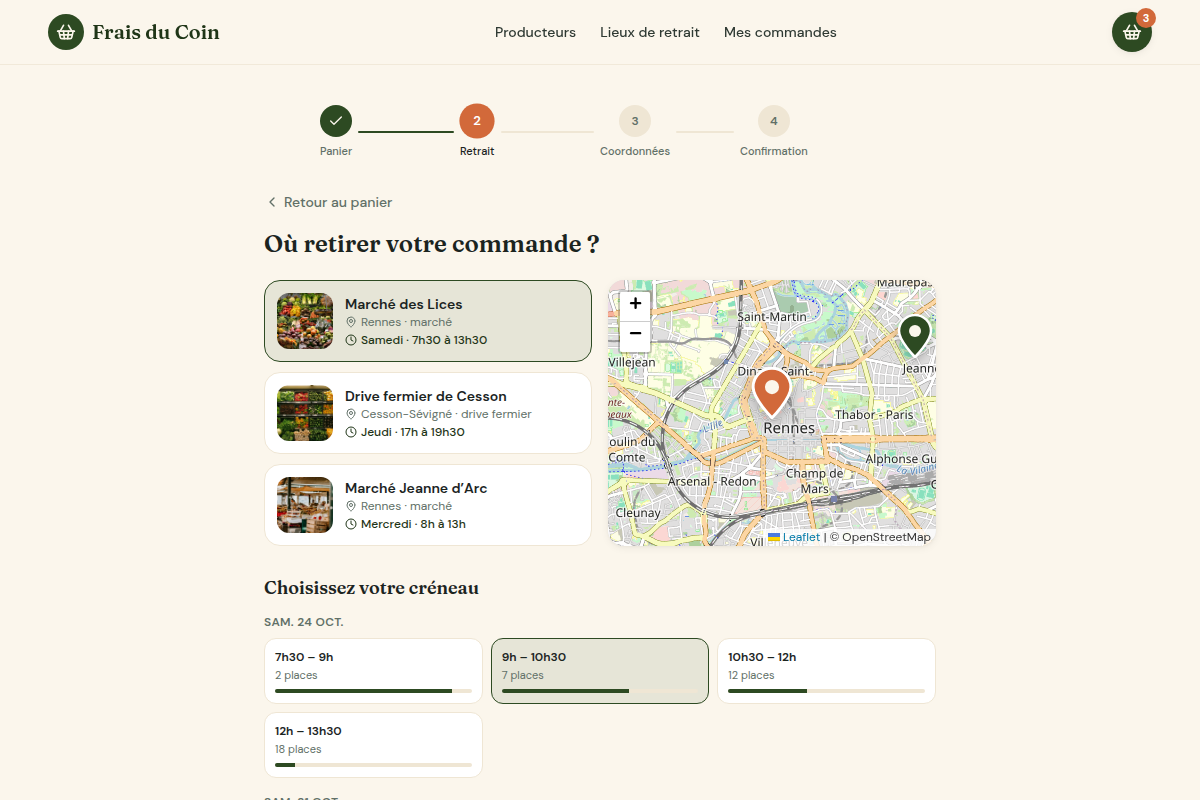This screenshot has height=800, width=1200.
Task: Click the orange map pin on Rennes
Action: 772,392
